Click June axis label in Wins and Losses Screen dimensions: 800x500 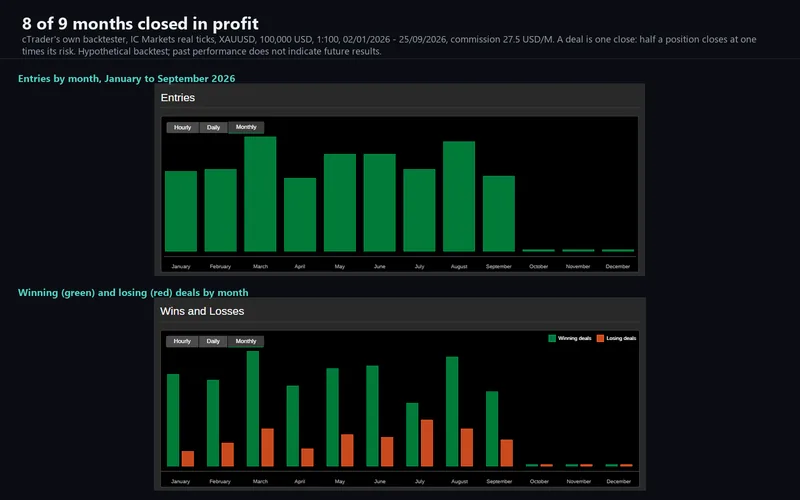(x=380, y=481)
